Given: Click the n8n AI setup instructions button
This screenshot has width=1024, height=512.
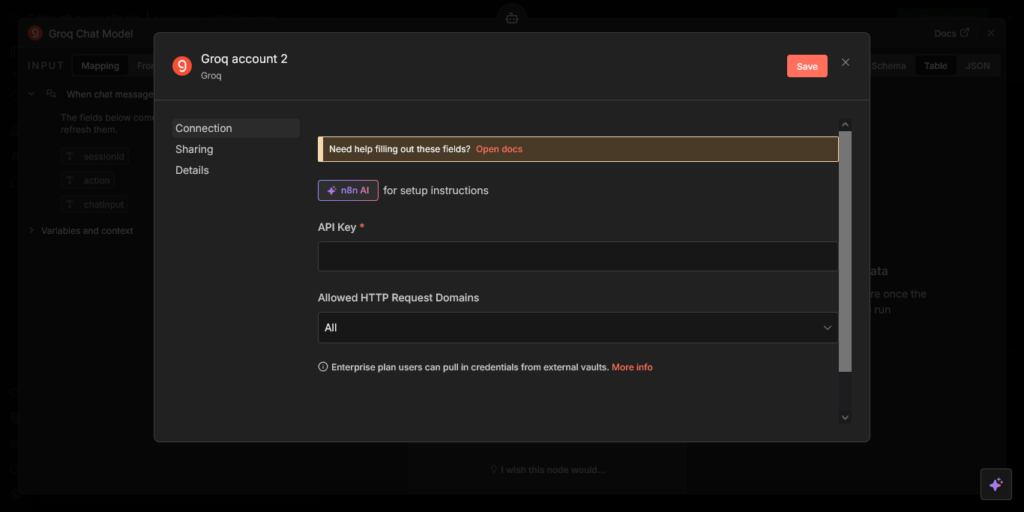Looking at the screenshot, I should tap(348, 190).
